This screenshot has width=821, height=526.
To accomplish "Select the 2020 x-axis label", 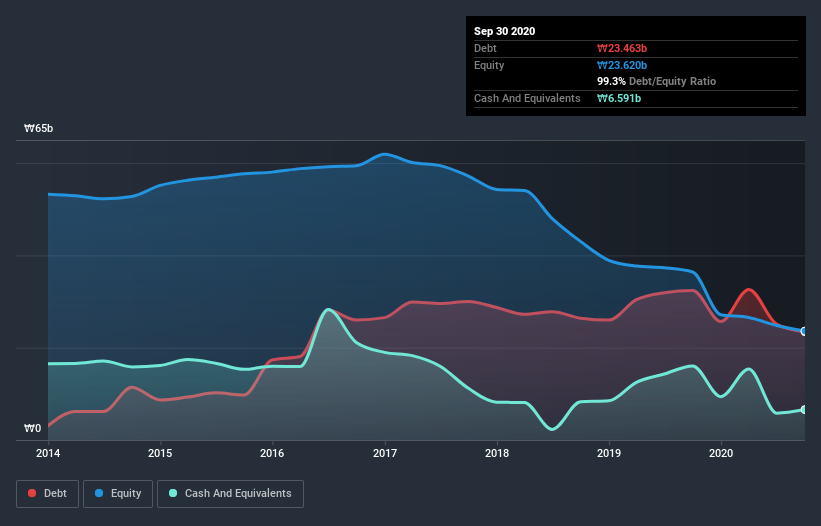I will tap(720, 453).
